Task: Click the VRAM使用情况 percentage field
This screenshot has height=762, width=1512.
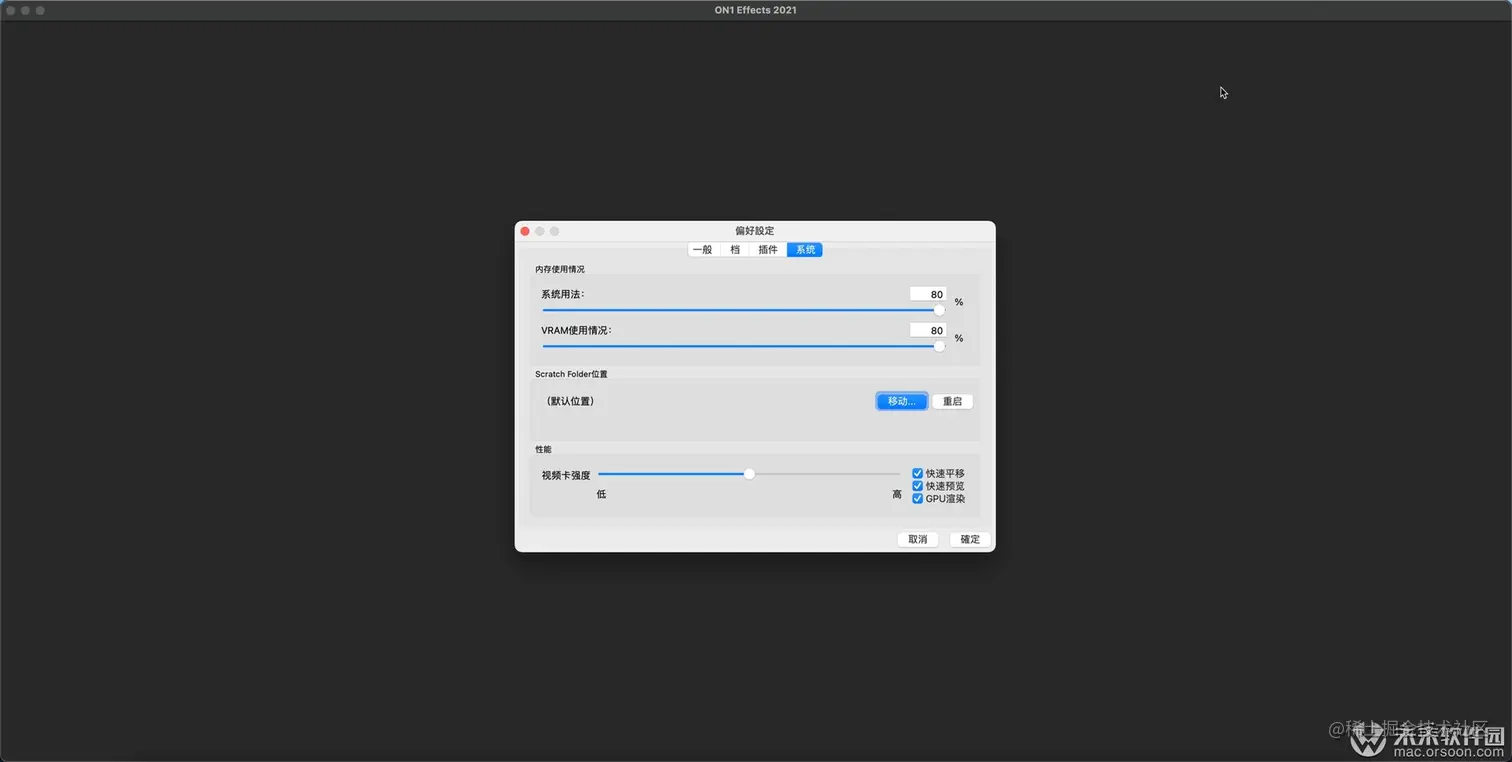Action: tap(928, 330)
